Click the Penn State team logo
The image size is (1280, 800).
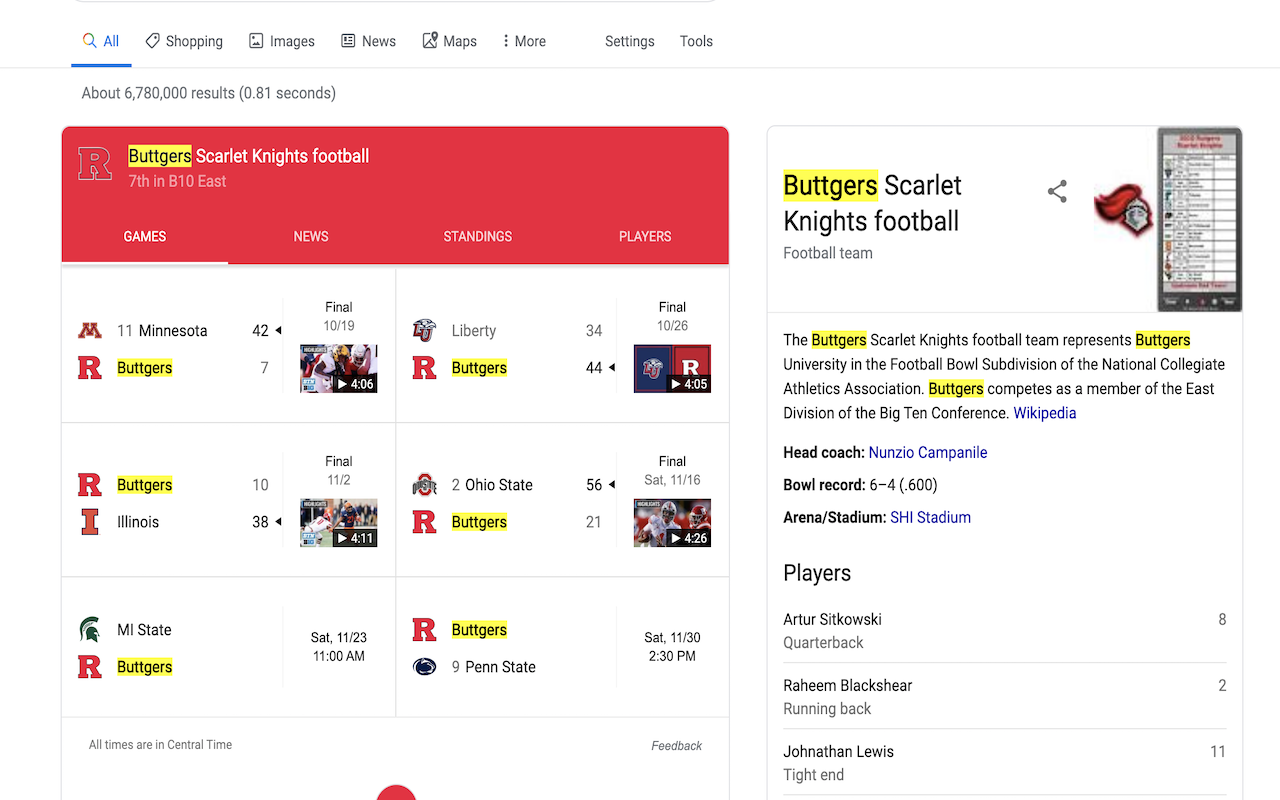point(424,667)
